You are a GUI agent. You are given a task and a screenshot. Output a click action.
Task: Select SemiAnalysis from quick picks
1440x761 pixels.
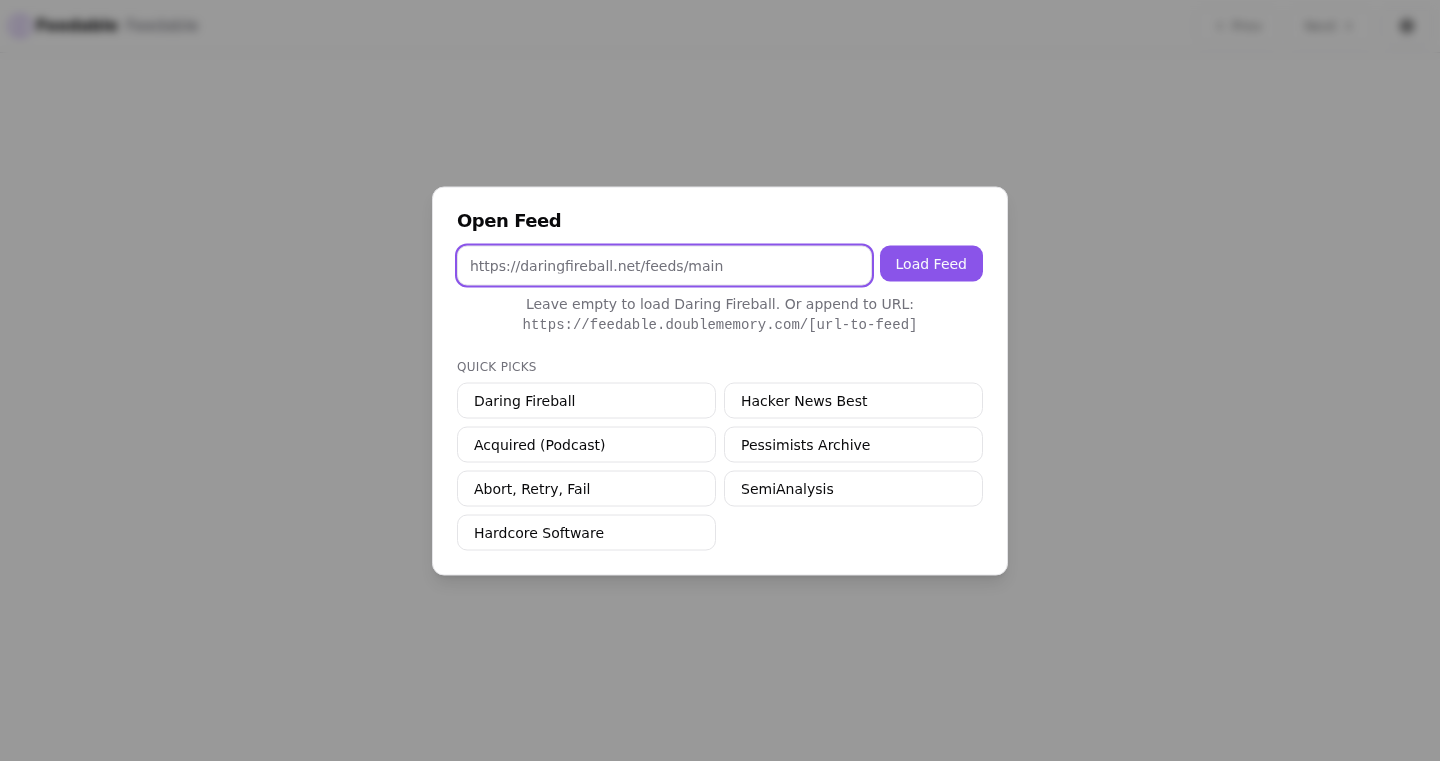click(x=853, y=489)
